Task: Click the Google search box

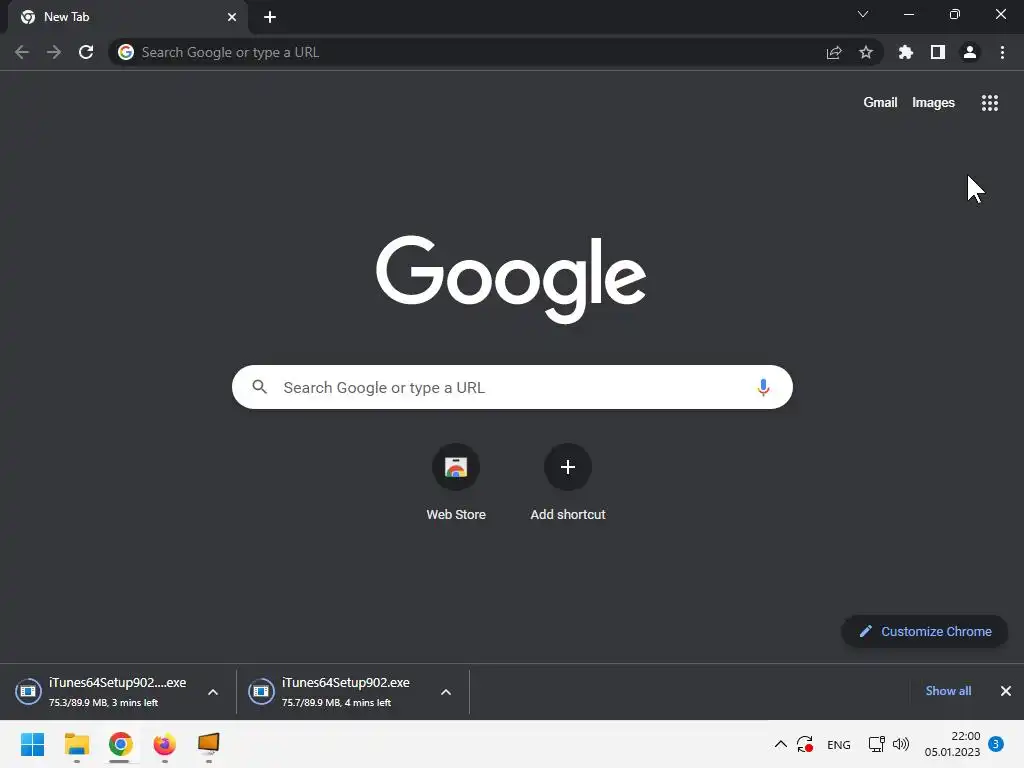Action: [512, 387]
